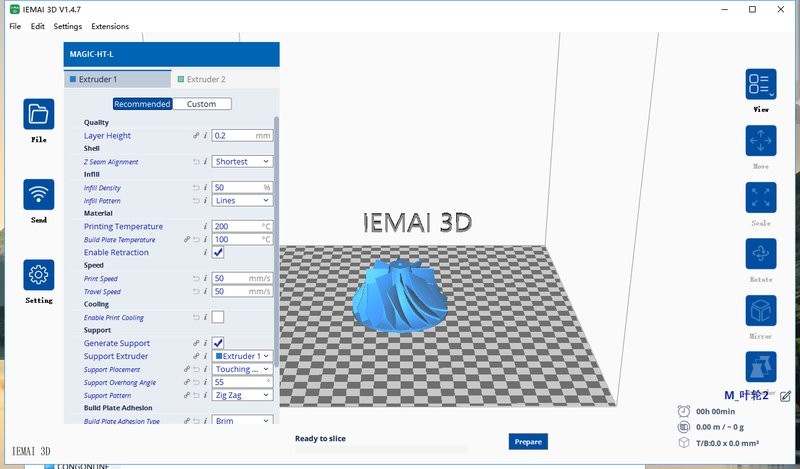Expand the Infill Pattern dropdown
The height and width of the screenshot is (469, 800).
coord(242,200)
